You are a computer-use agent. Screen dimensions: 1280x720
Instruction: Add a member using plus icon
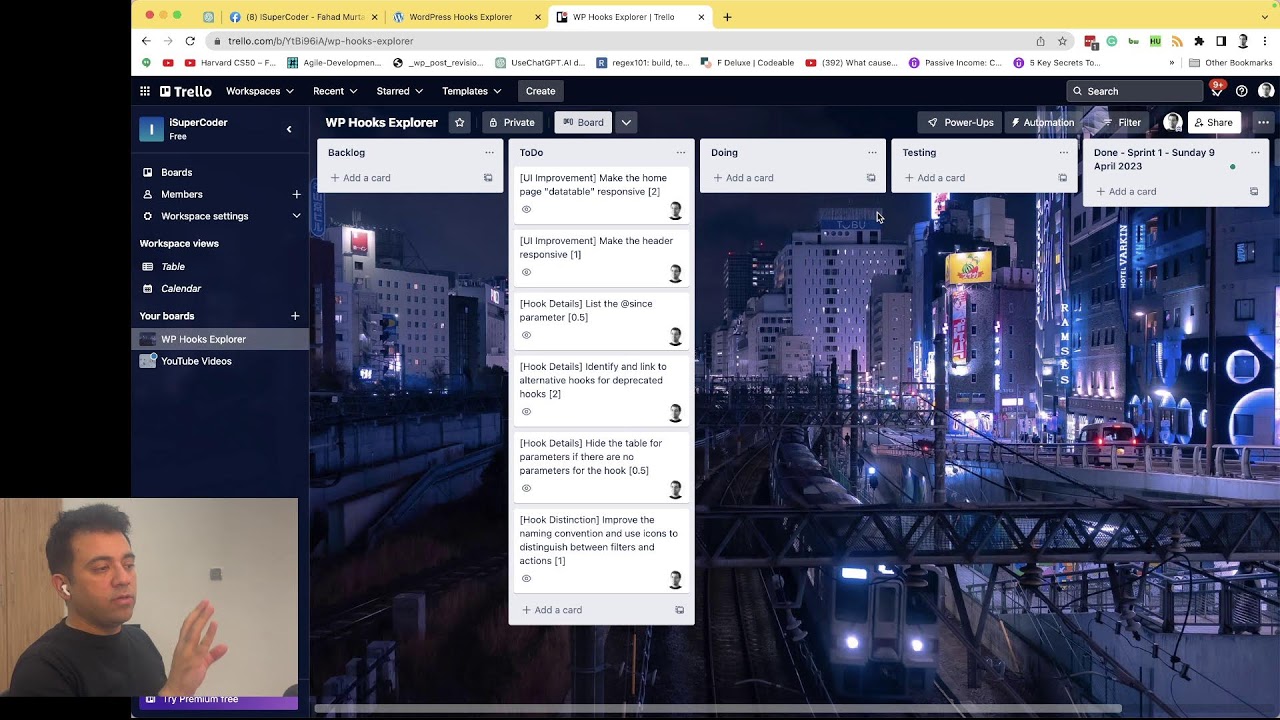tap(296, 194)
